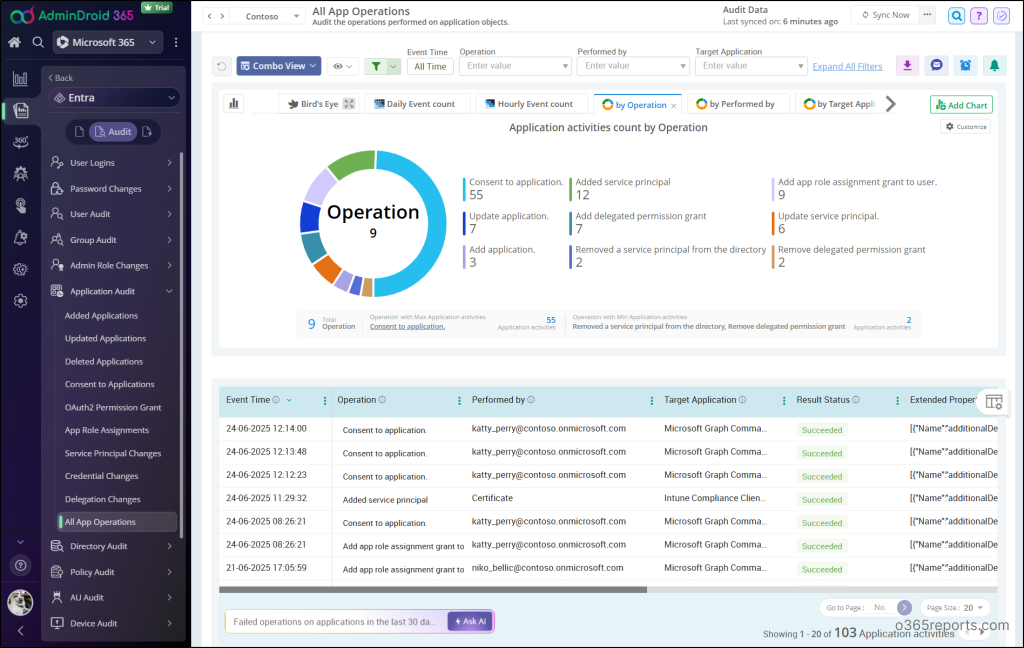Click the Add Chart button

(961, 105)
